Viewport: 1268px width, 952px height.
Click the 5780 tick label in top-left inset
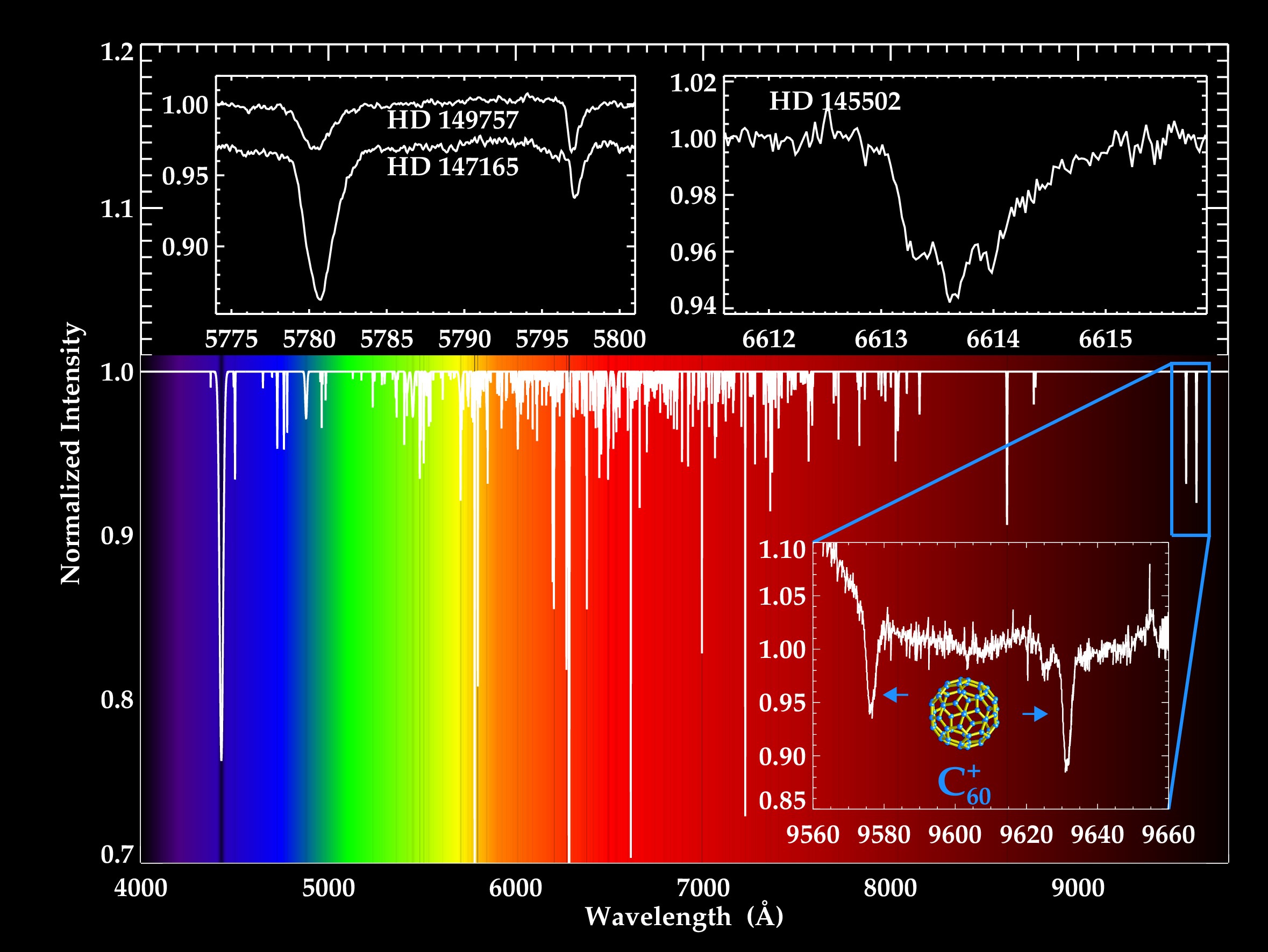(x=309, y=339)
